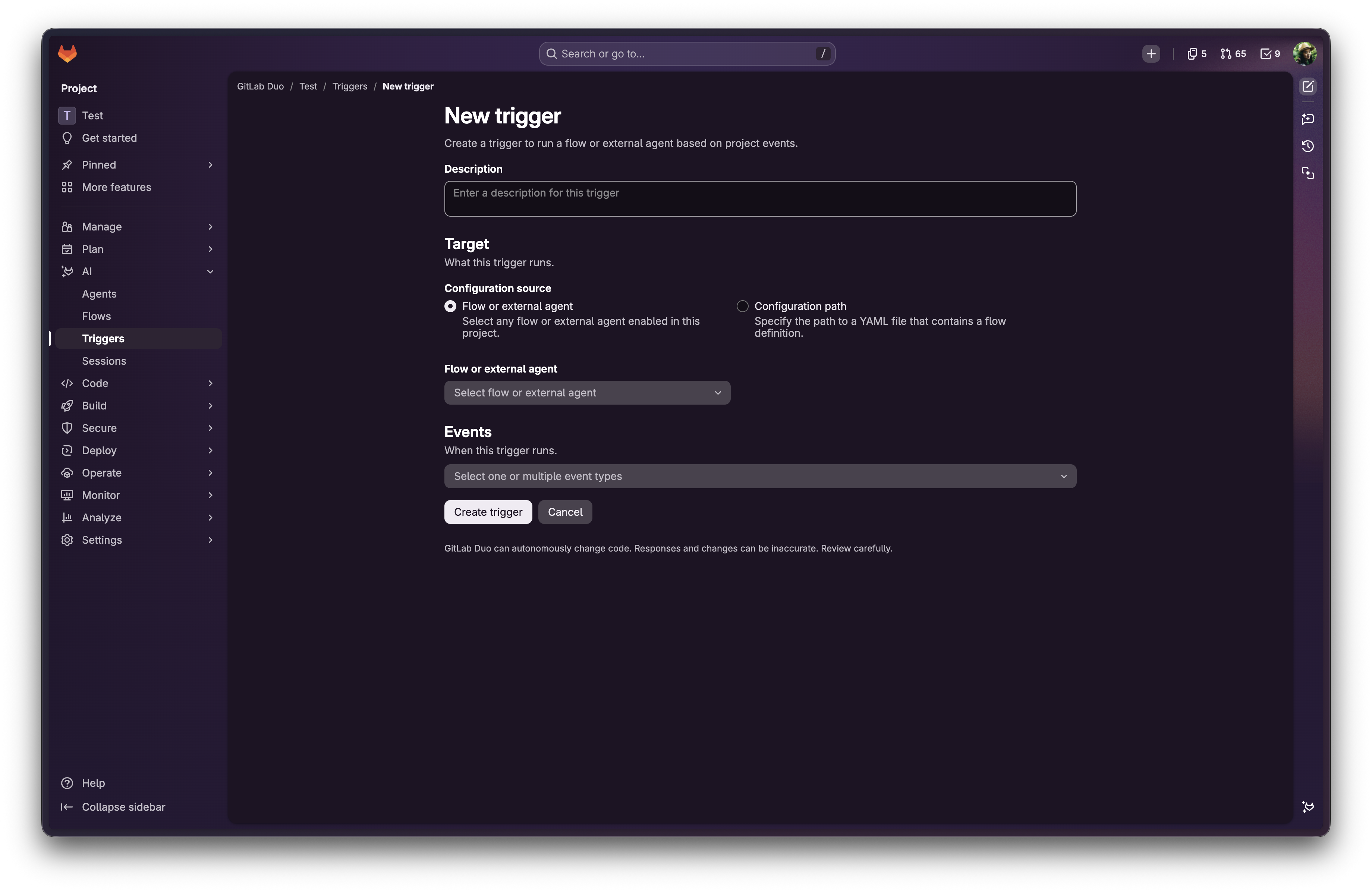Click the grid icon beside More features
This screenshot has width=1372, height=892.
(67, 188)
